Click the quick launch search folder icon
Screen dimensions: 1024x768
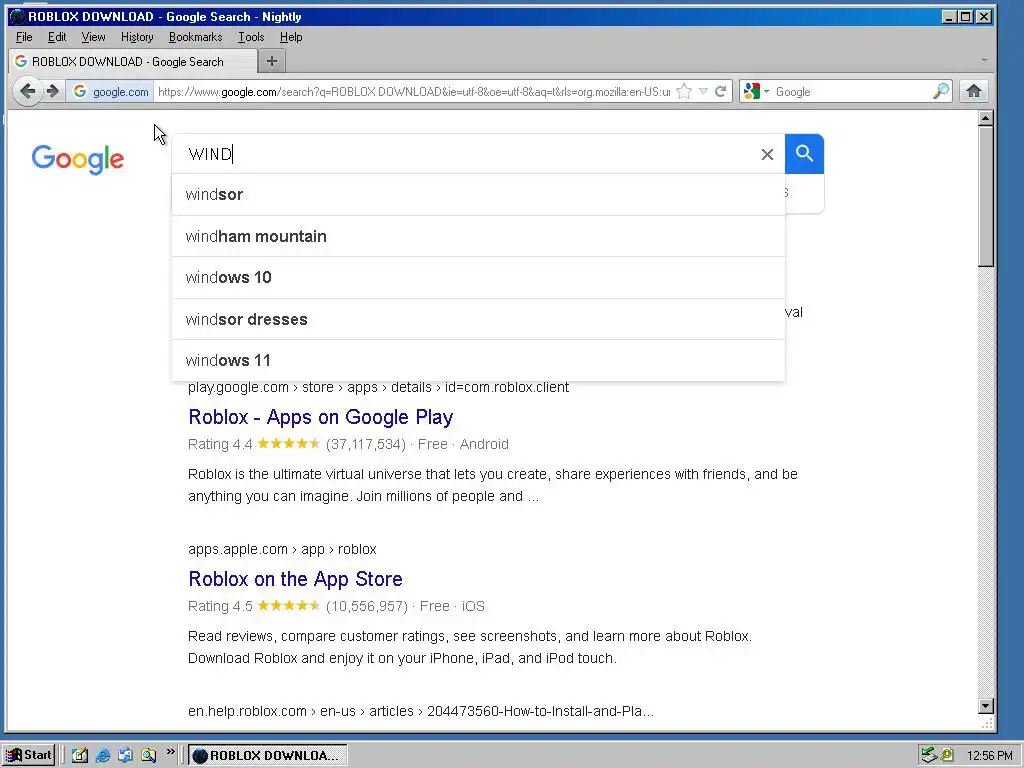[x=149, y=756]
